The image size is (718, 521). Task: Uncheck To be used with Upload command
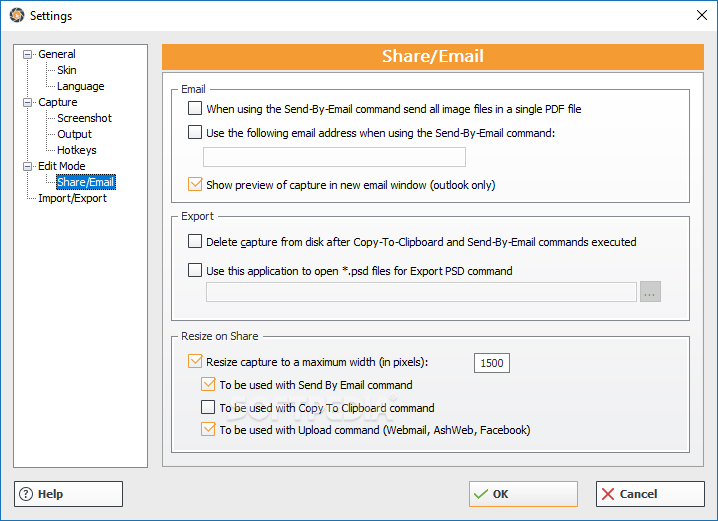pos(208,429)
